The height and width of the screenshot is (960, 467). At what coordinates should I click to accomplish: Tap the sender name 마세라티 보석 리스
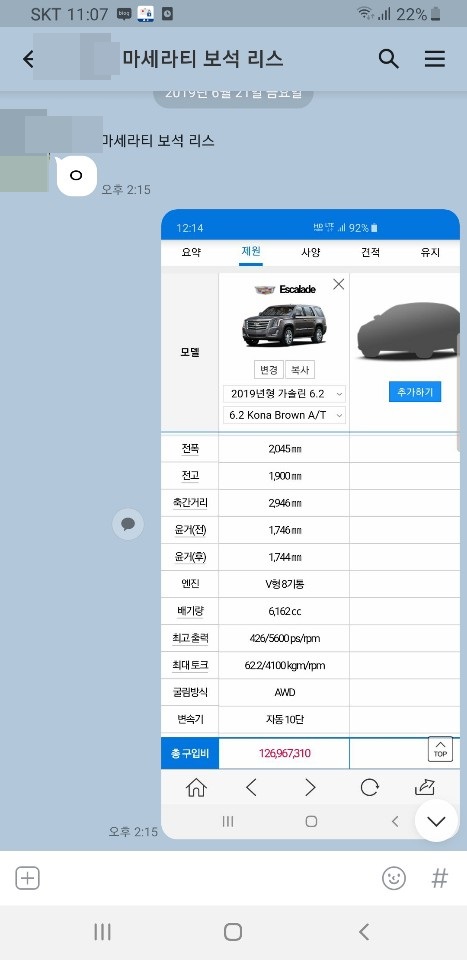coord(157,141)
